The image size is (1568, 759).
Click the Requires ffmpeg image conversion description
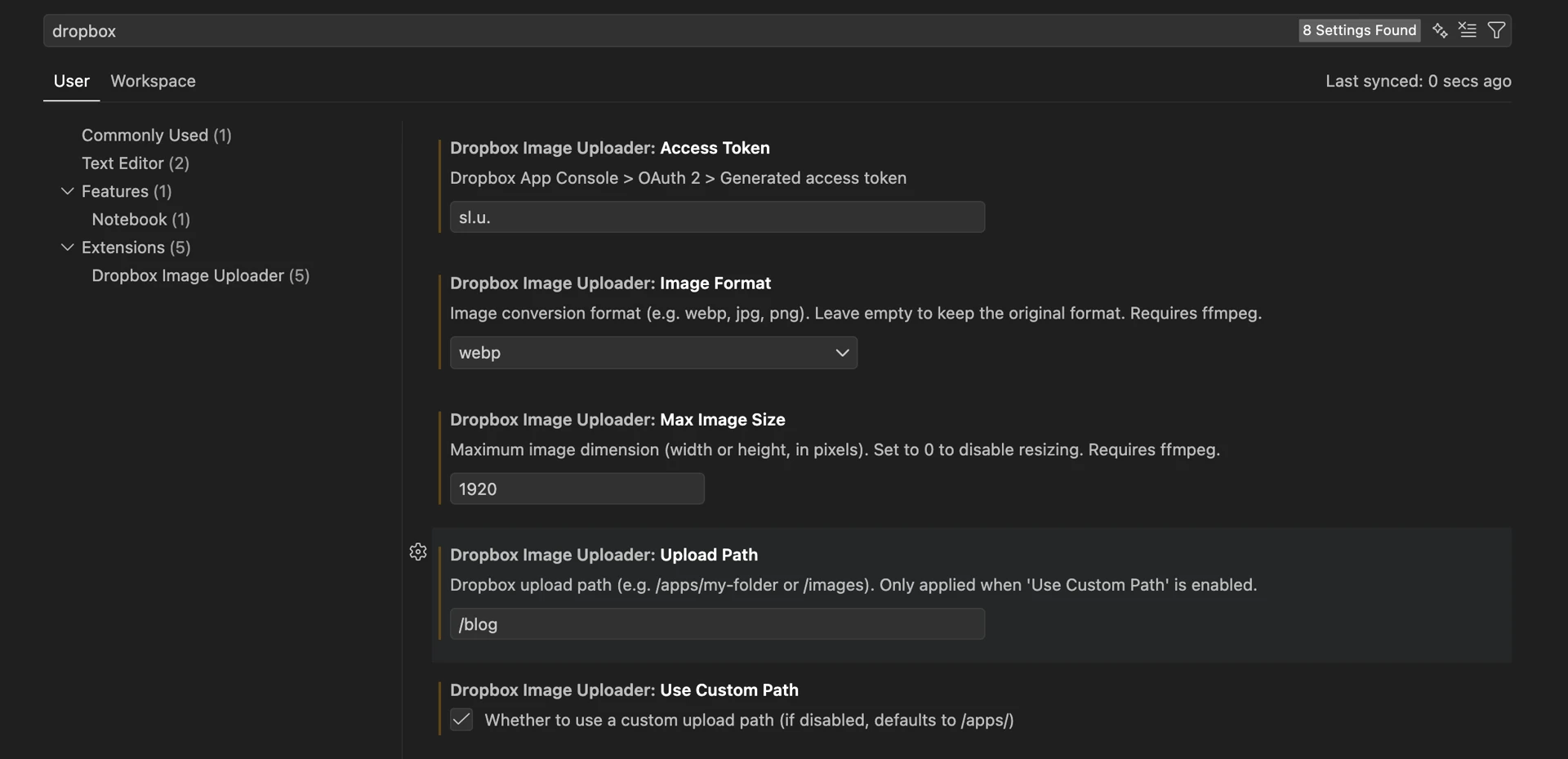tap(856, 314)
